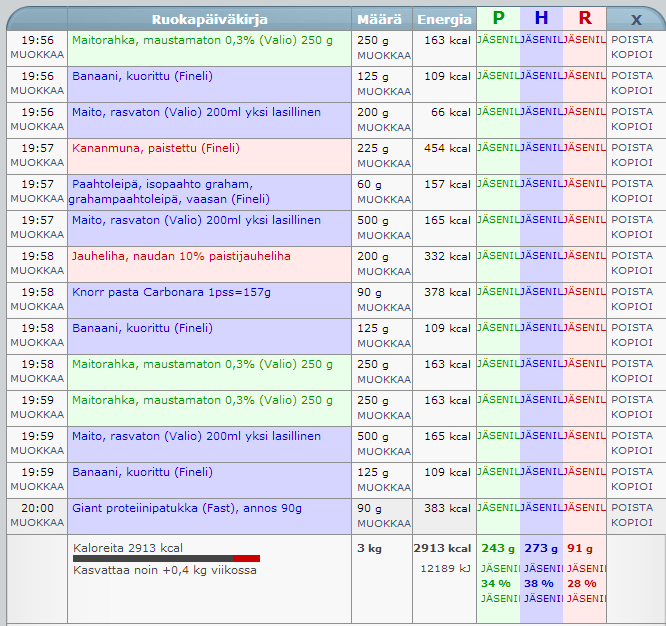
Task: Click amount MUOKKAA under Jauheliha 200 g
Action: 384,271
